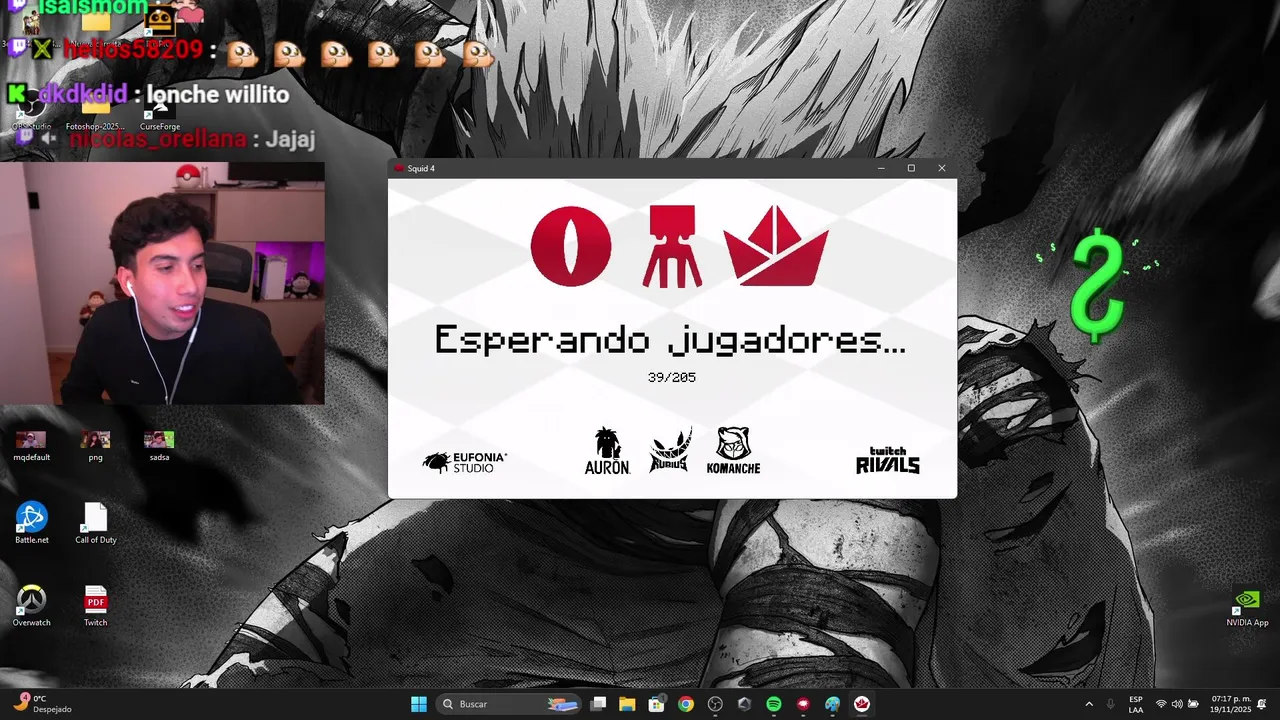1280x720 pixels.
Task: Select the Battle.net desktop shortcut
Action: point(31,523)
